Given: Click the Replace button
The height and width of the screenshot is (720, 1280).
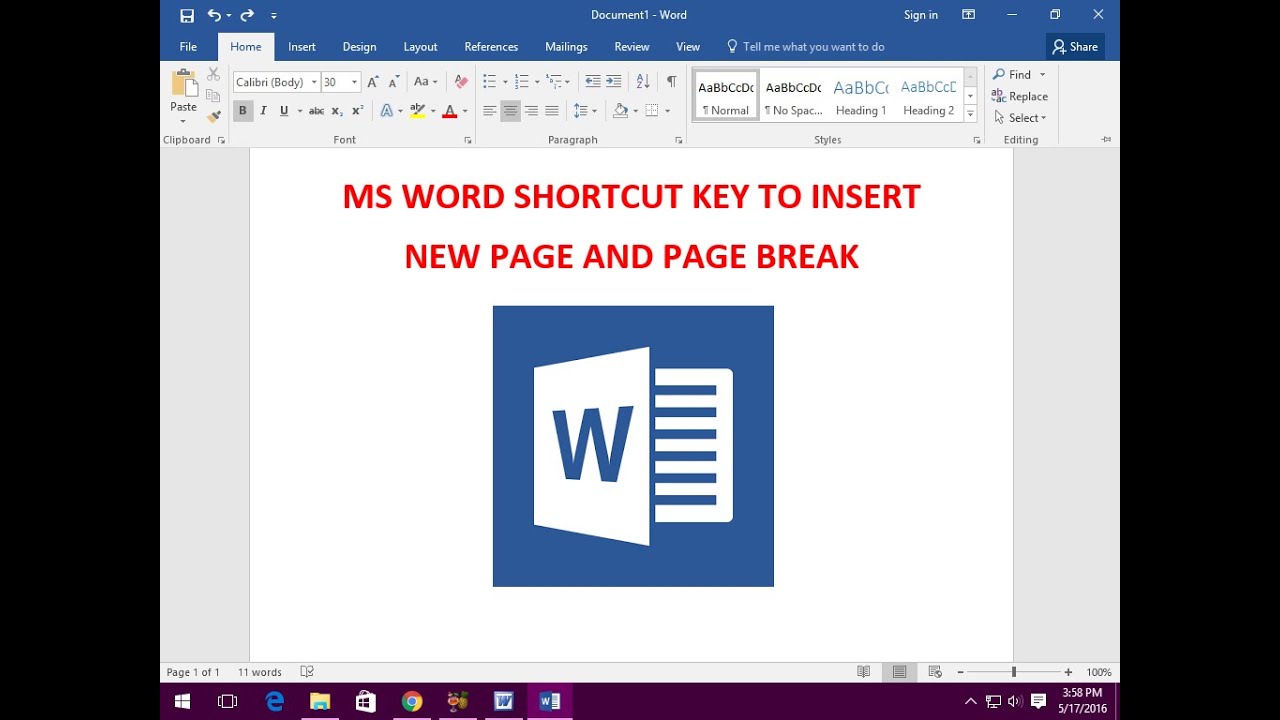Looking at the screenshot, I should click(x=1020, y=96).
